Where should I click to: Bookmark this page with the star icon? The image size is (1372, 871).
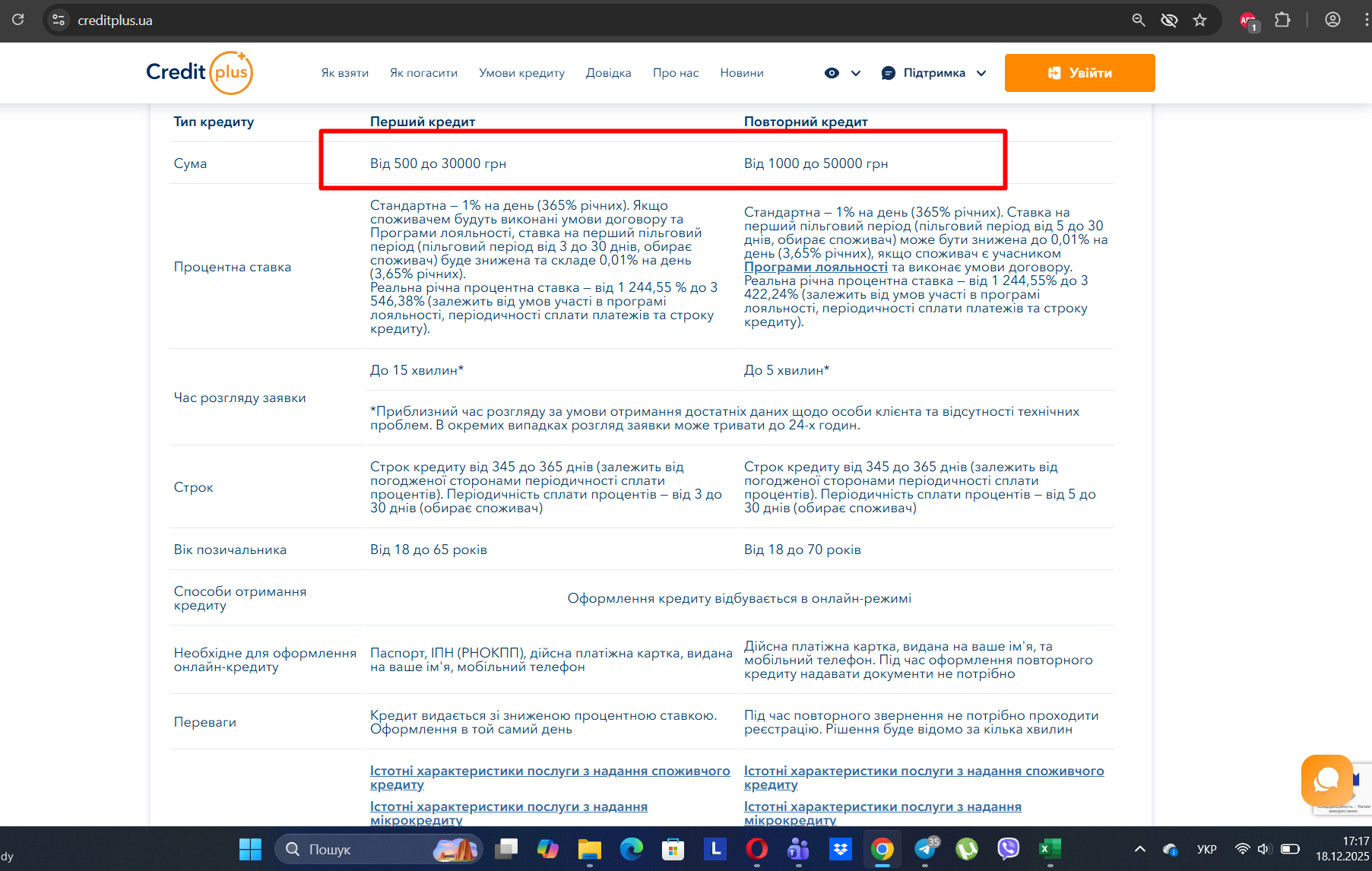point(1200,21)
